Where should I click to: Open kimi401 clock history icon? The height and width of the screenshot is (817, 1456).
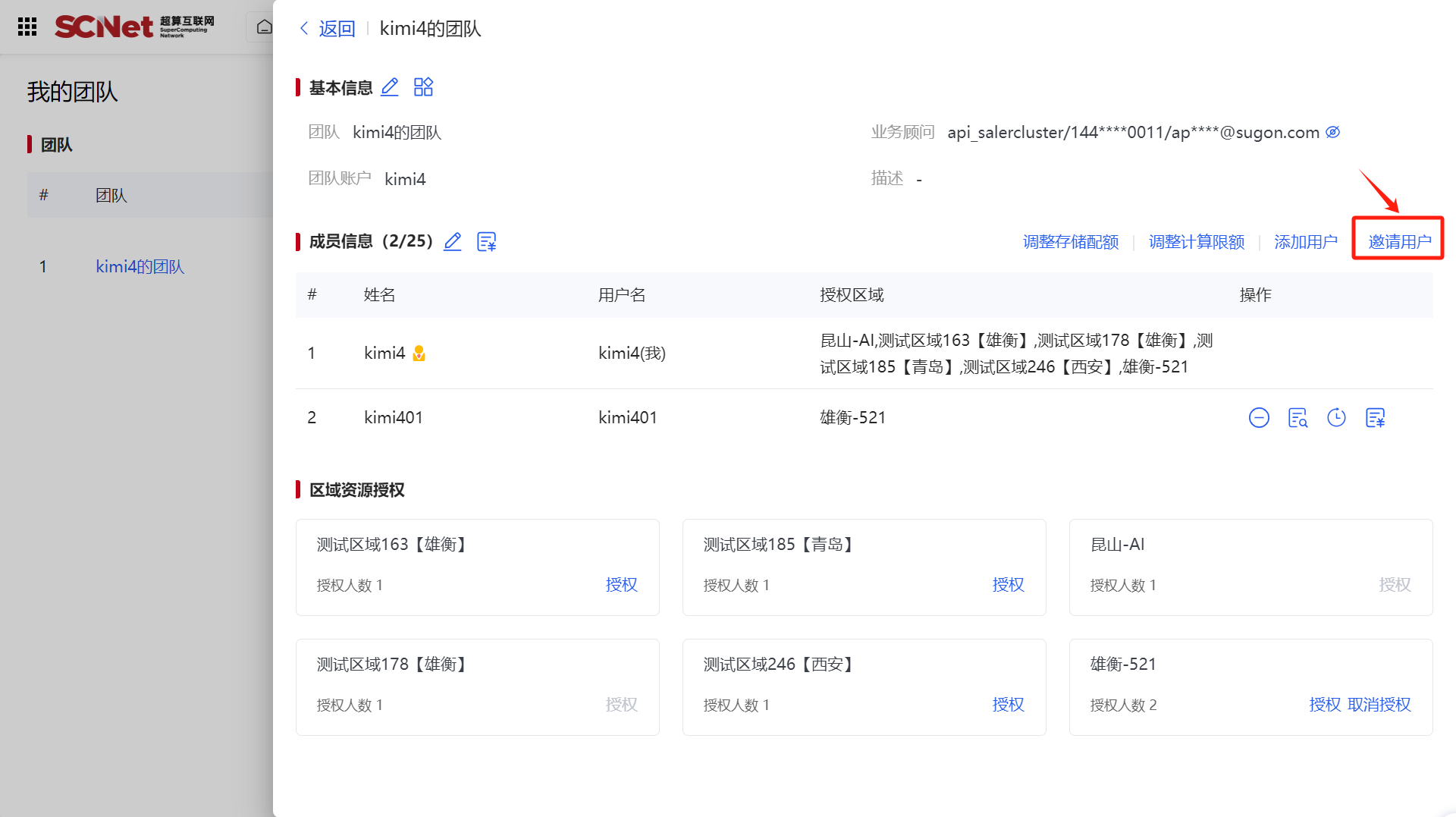pos(1336,417)
